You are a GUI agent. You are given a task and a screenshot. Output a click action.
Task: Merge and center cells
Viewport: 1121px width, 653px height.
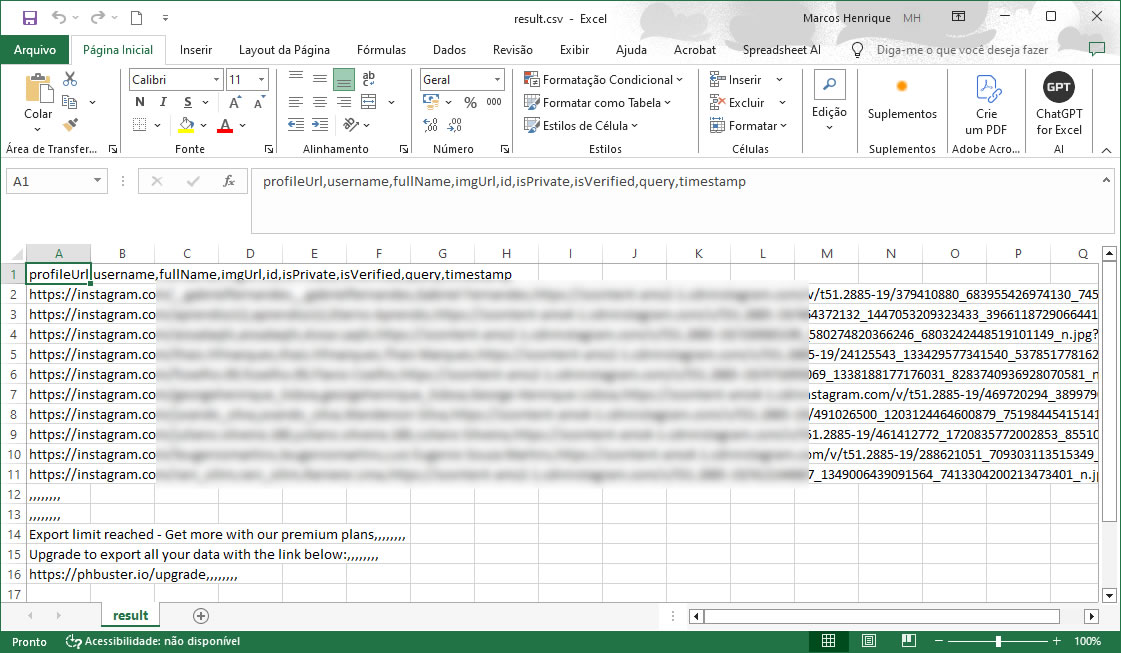pyautogui.click(x=369, y=102)
